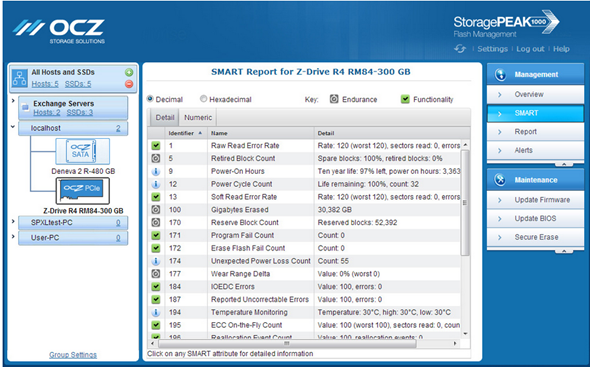The height and width of the screenshot is (367, 590).
Task: Click green check icon for IOEDC Errors
Action: [156, 286]
